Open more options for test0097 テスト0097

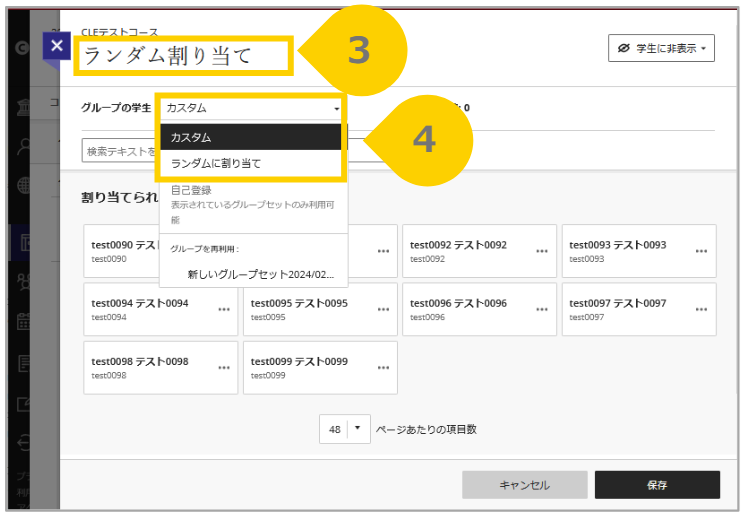click(x=701, y=310)
